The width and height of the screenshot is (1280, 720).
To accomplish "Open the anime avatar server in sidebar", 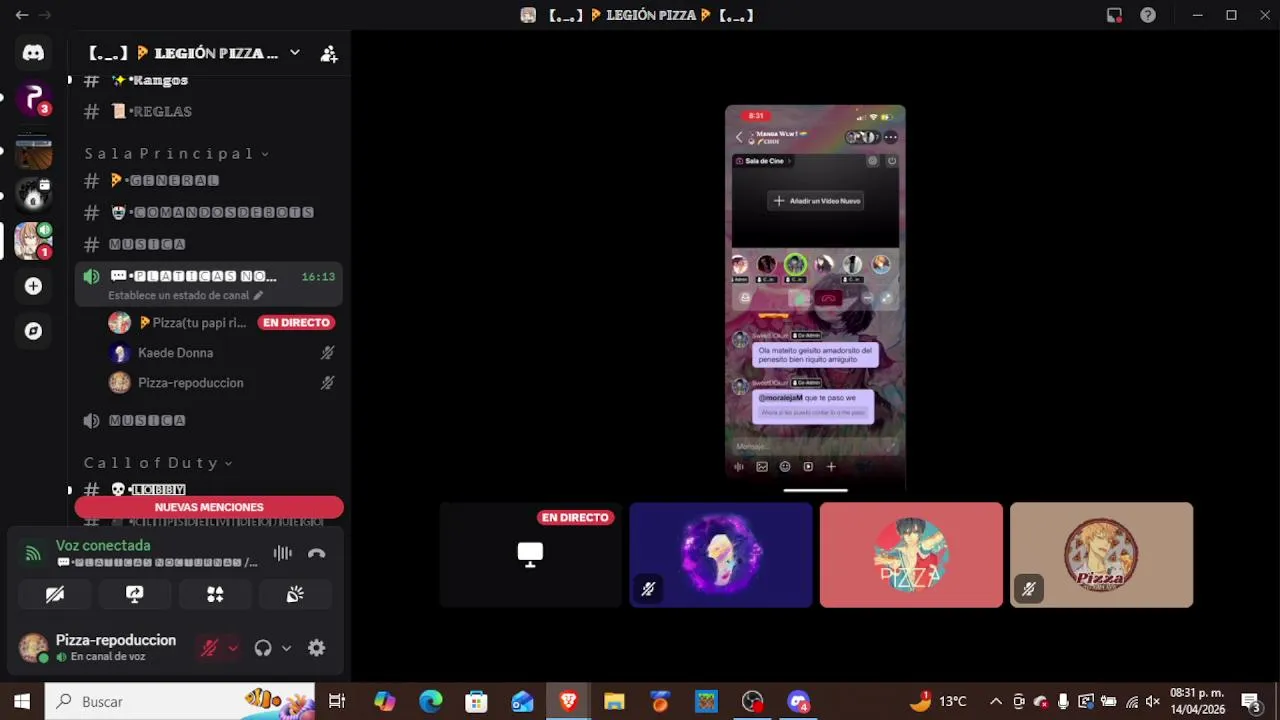I will [x=33, y=240].
